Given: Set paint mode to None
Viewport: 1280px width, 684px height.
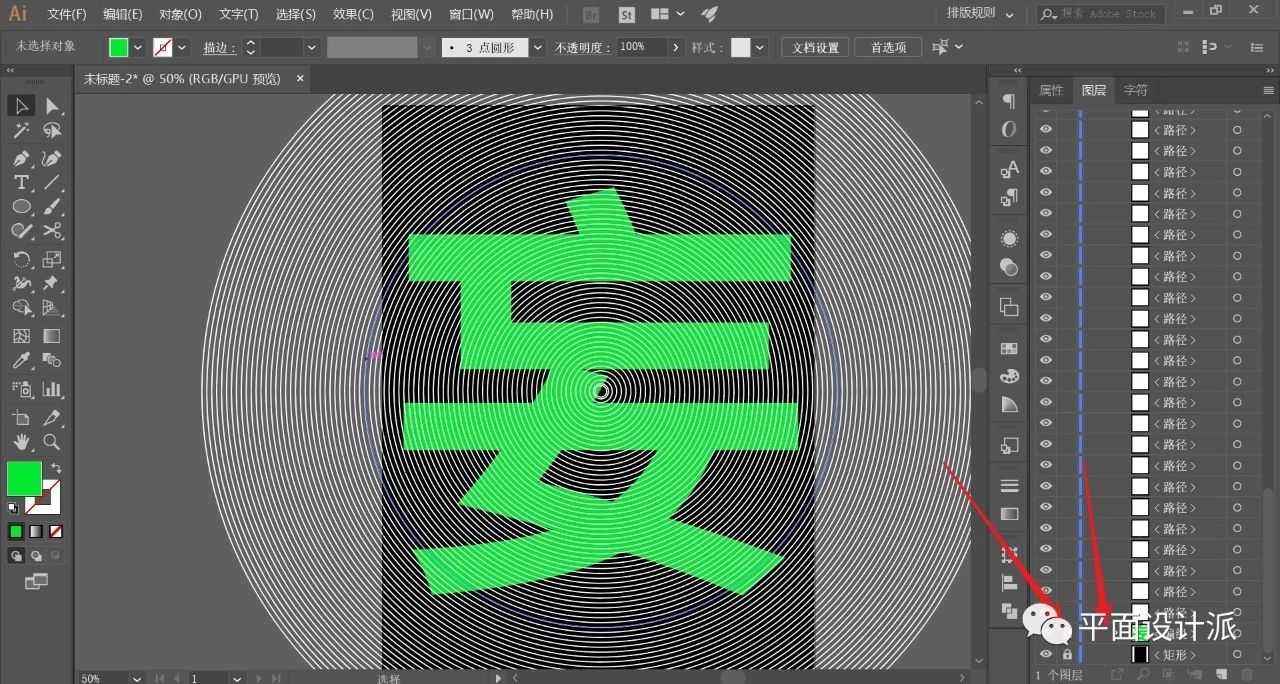Looking at the screenshot, I should tap(56, 531).
